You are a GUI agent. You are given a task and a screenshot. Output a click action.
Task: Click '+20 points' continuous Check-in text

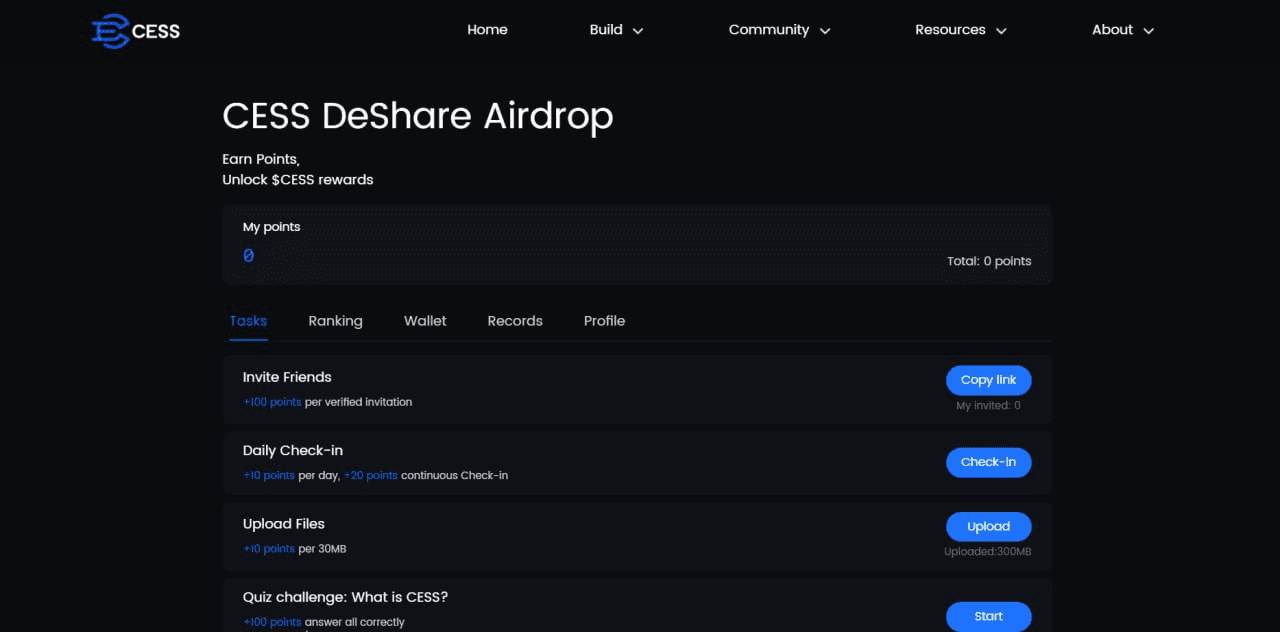(371, 475)
